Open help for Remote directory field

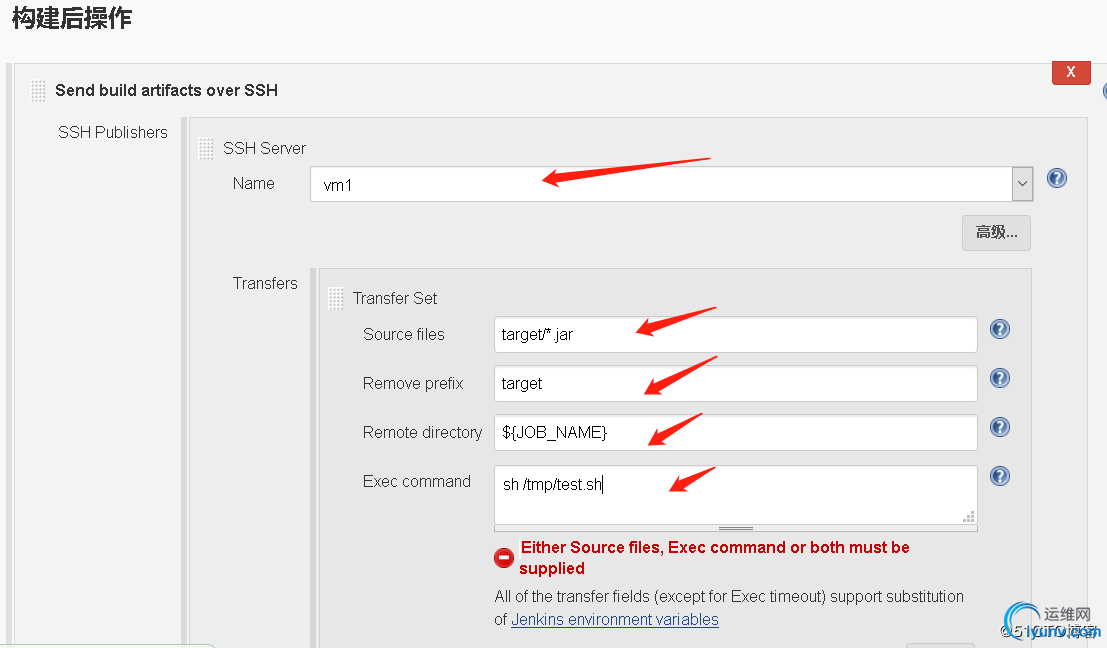point(1000,427)
